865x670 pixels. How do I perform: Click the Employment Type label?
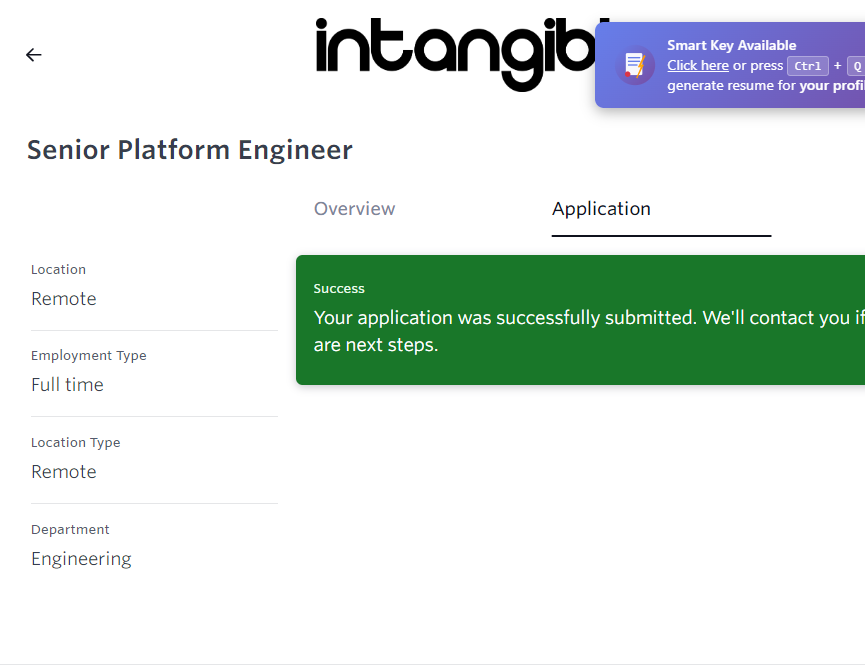pyautogui.click(x=88, y=356)
